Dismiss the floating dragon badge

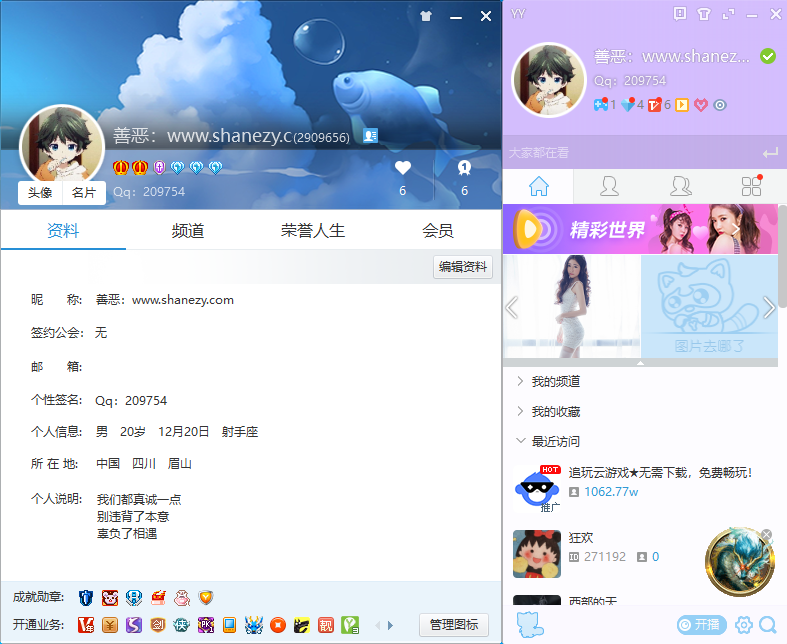coord(767,534)
